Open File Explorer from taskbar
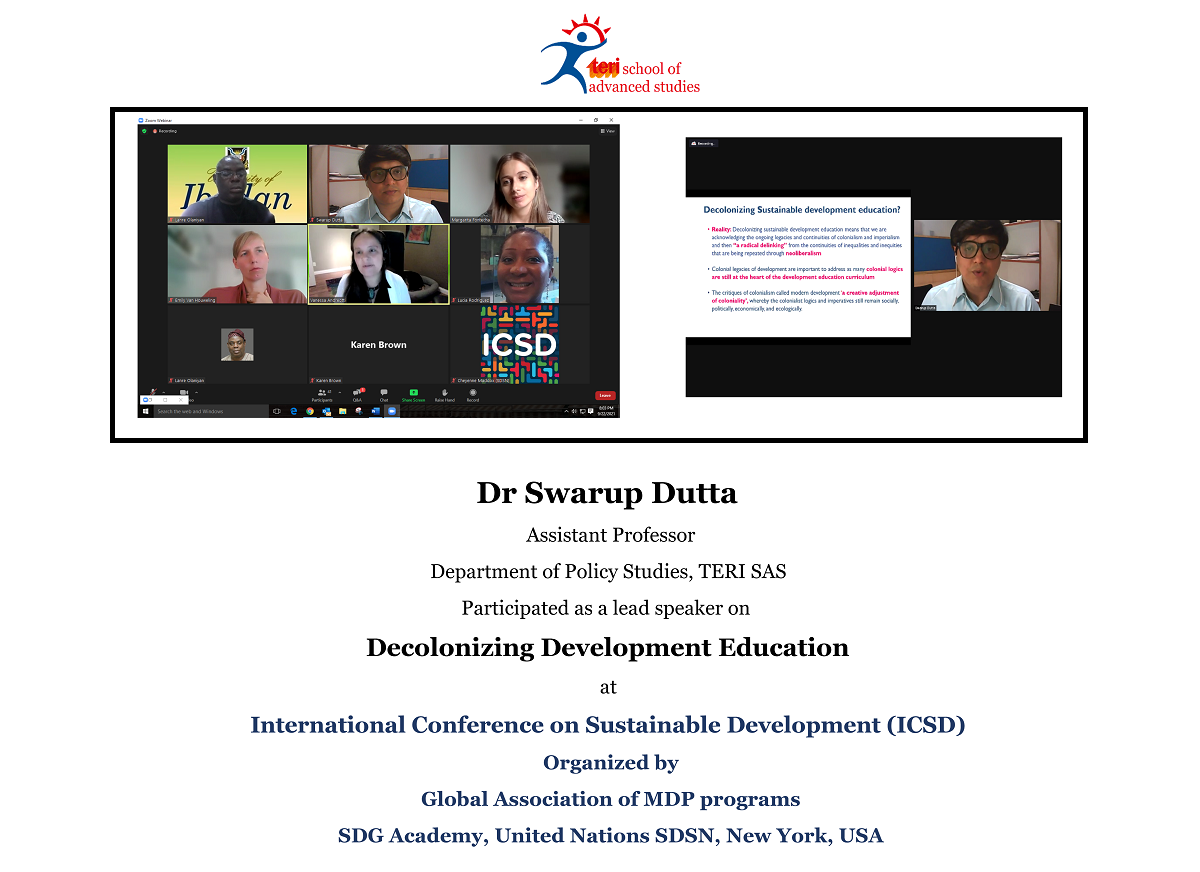Screen dimensions: 1200x872 pyautogui.click(x=343, y=411)
